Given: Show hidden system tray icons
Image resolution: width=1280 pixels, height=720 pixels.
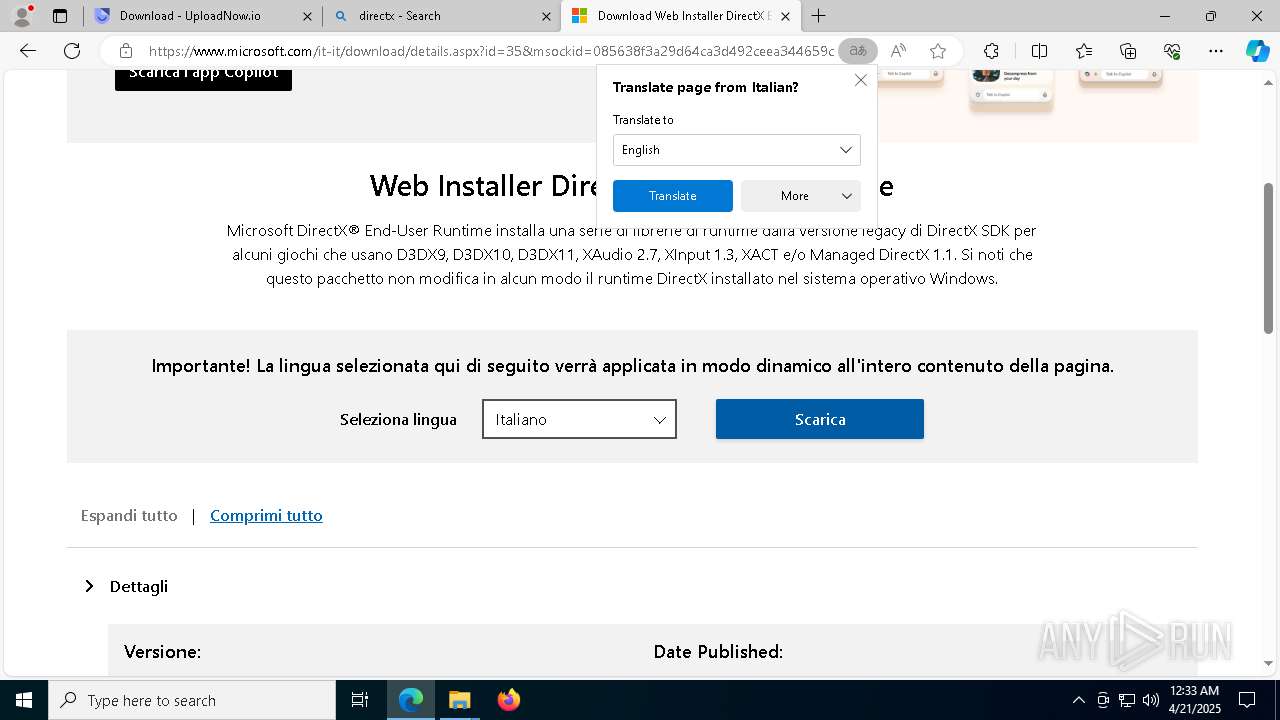Looking at the screenshot, I should [1078, 700].
